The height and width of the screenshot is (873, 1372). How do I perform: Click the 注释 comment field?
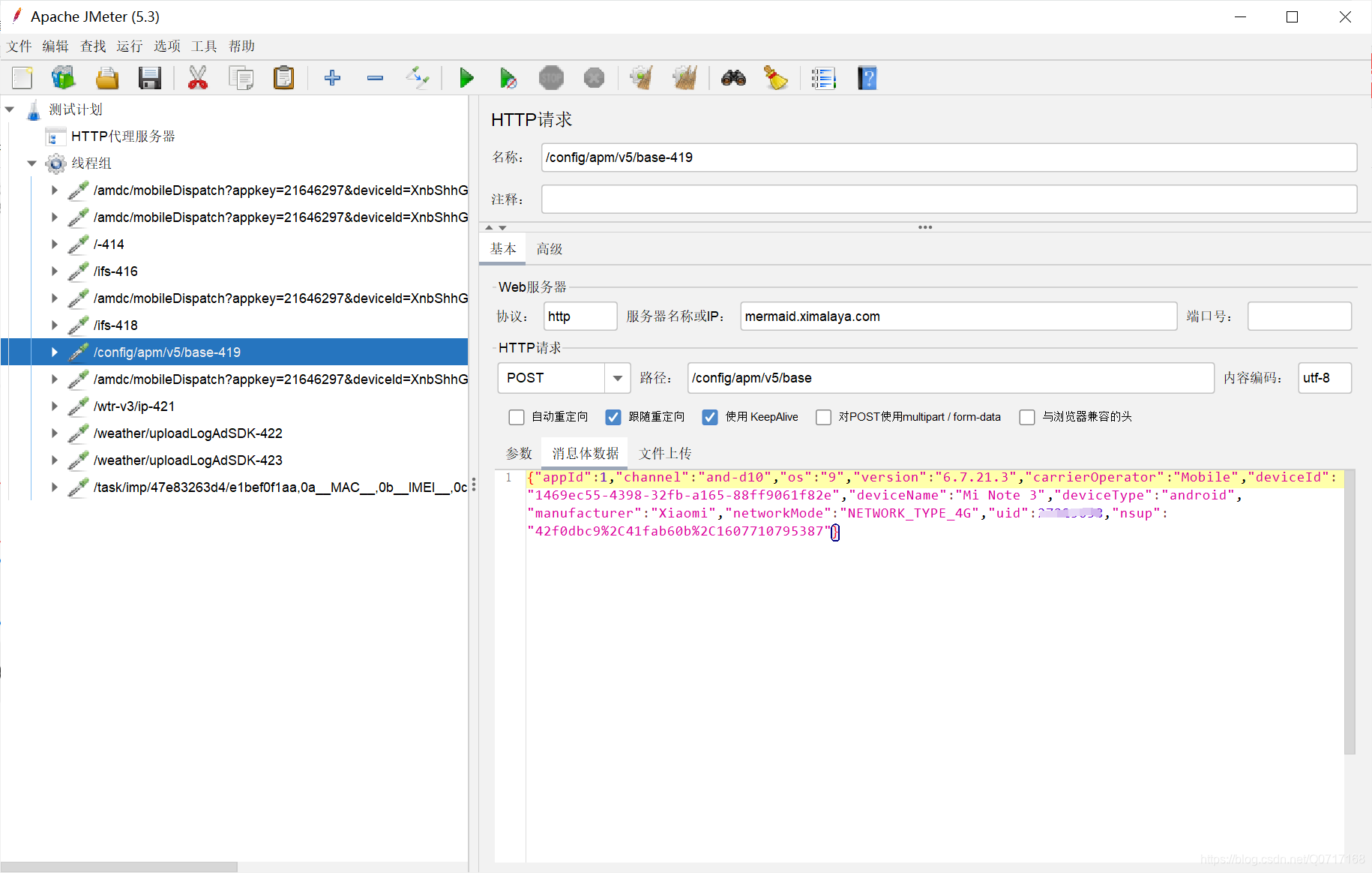coord(948,199)
